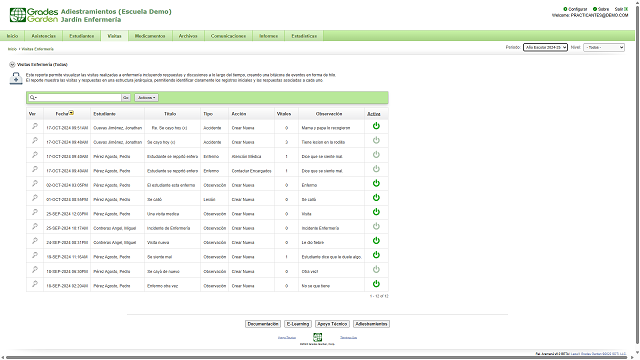
Task: Open the Medicamentos tab
Action: point(150,36)
